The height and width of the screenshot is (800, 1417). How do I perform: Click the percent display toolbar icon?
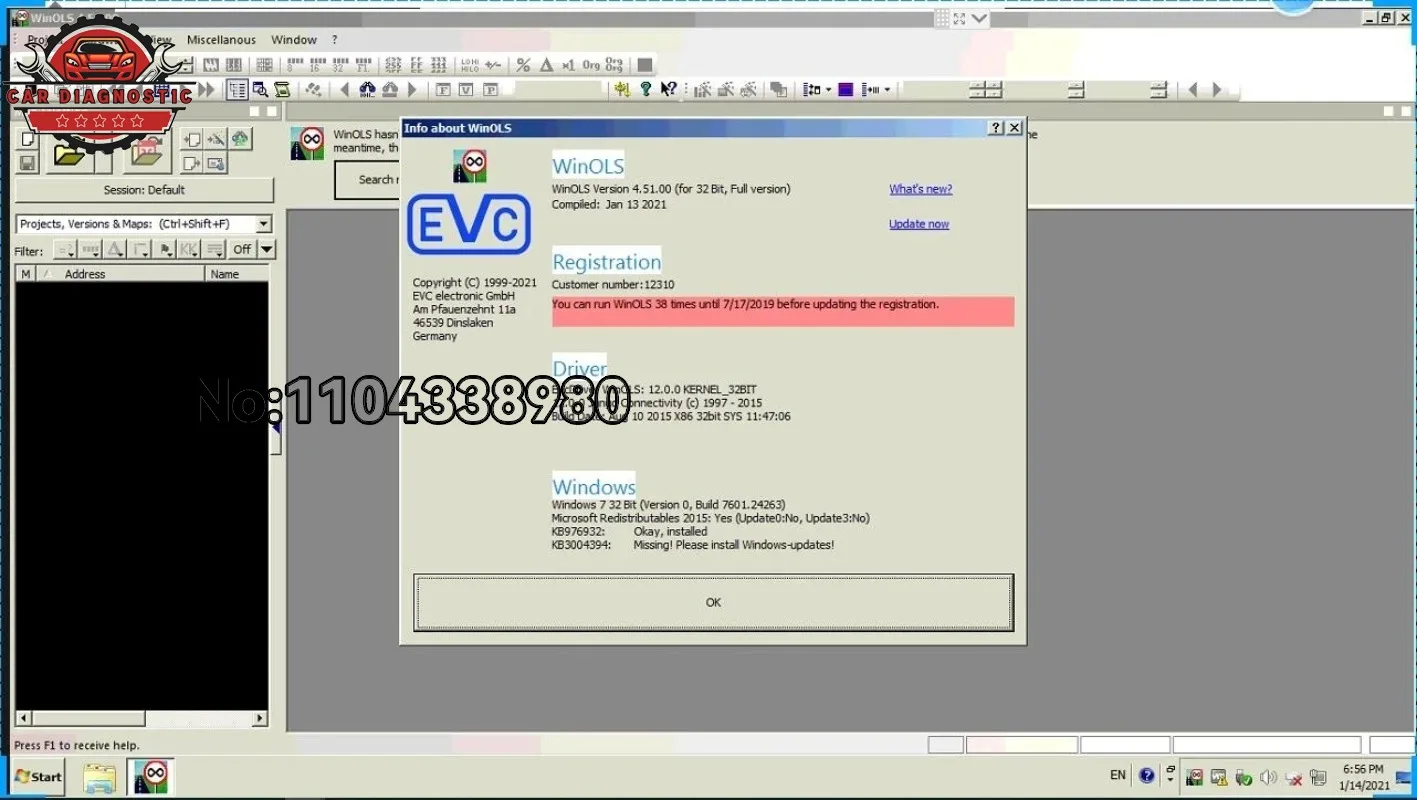tap(523, 65)
